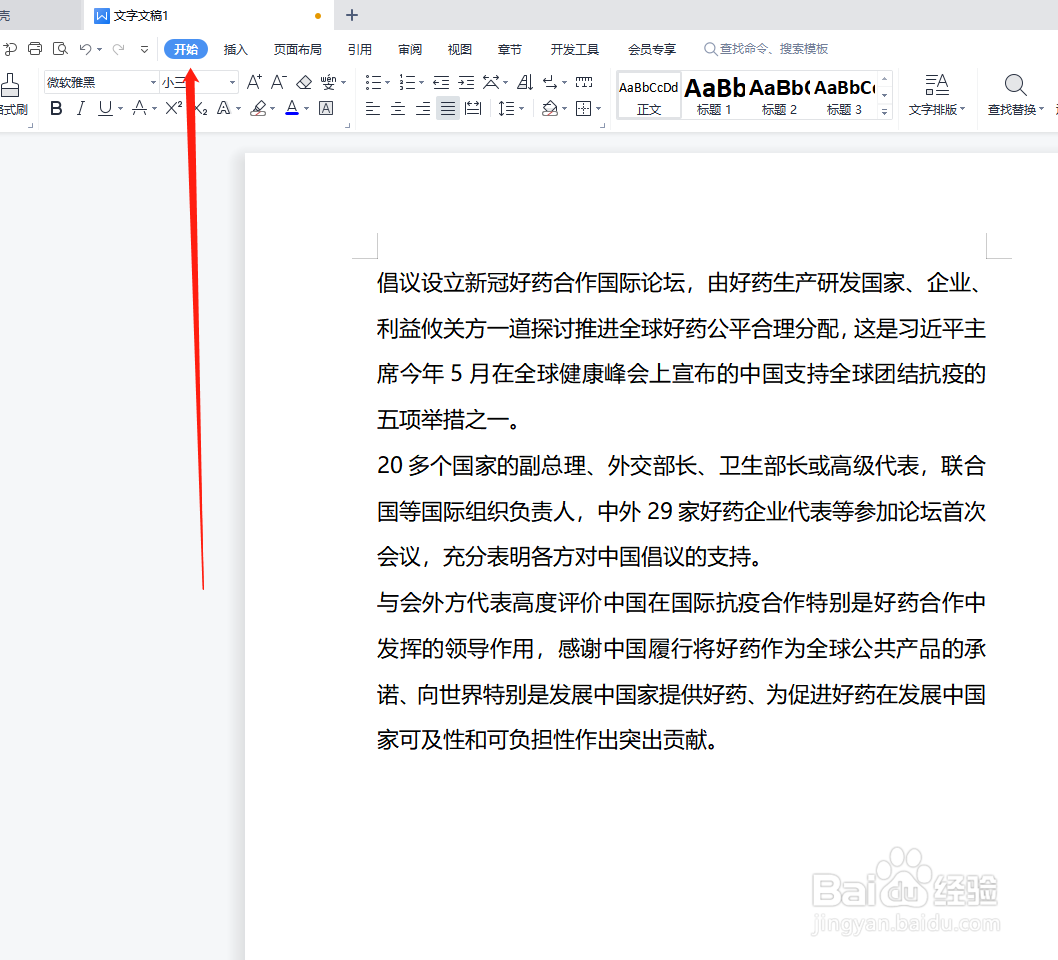Click the phonetic guide (wén) icon
This screenshot has height=960, width=1058.
coord(329,82)
